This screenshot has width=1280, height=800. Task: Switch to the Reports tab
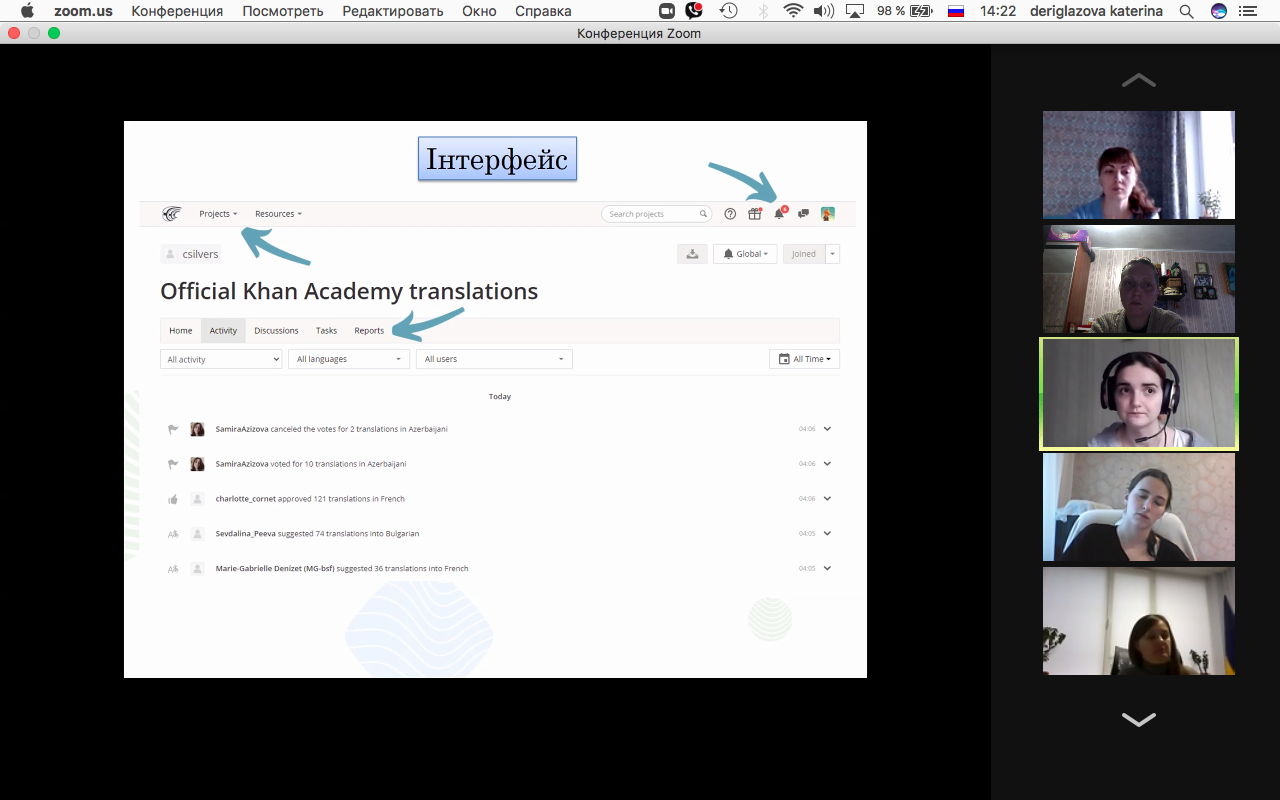click(x=369, y=331)
